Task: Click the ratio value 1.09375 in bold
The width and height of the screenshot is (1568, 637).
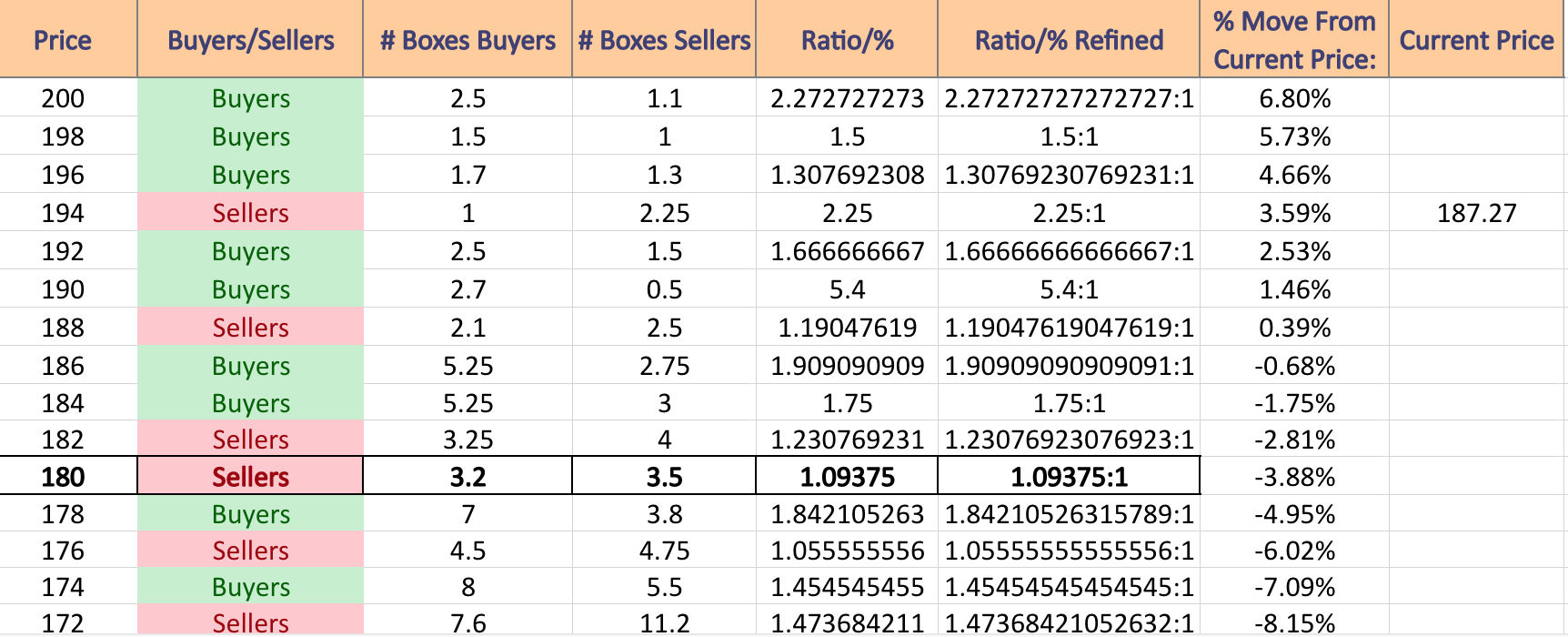Action: (x=847, y=477)
